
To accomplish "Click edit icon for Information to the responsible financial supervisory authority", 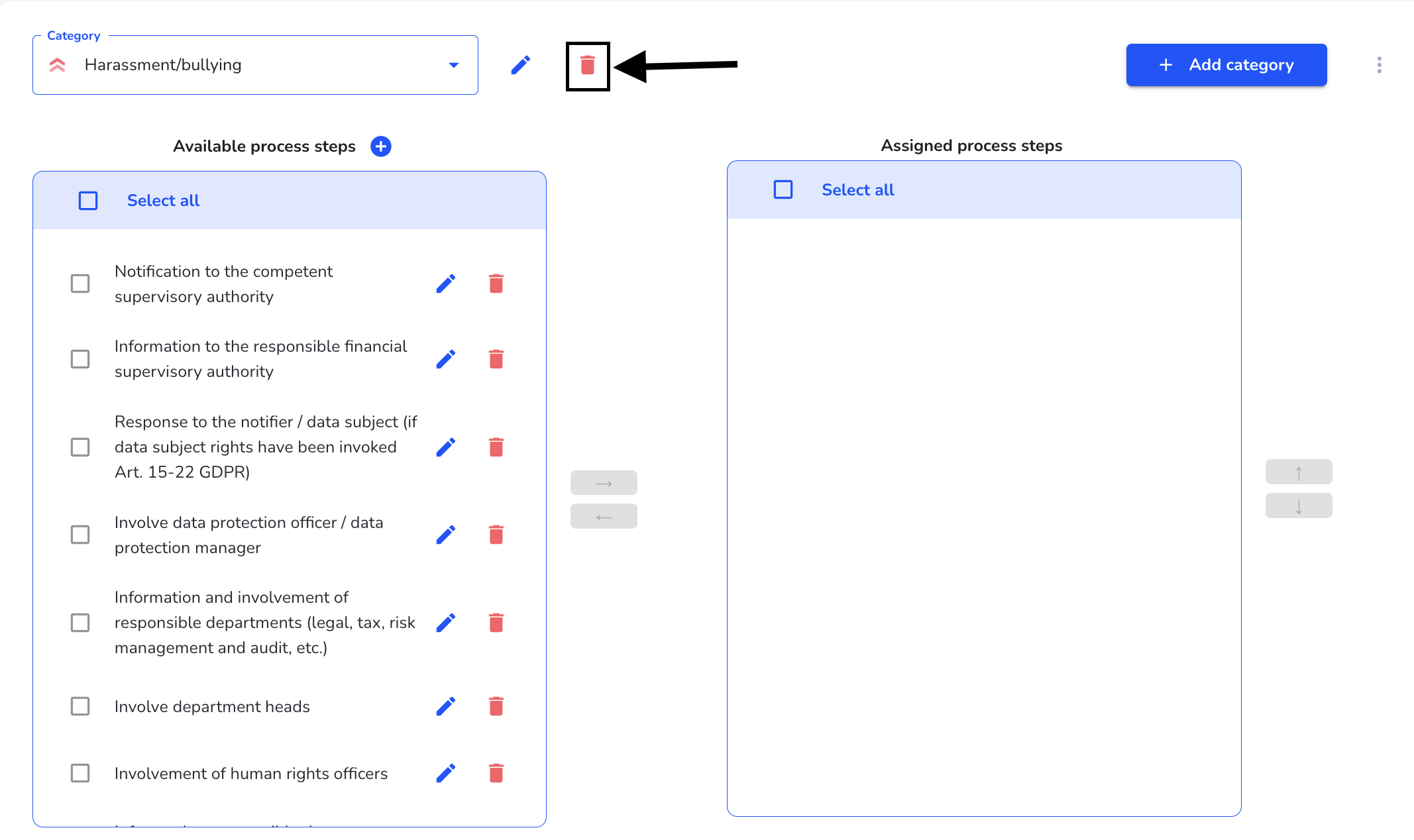I will point(447,358).
